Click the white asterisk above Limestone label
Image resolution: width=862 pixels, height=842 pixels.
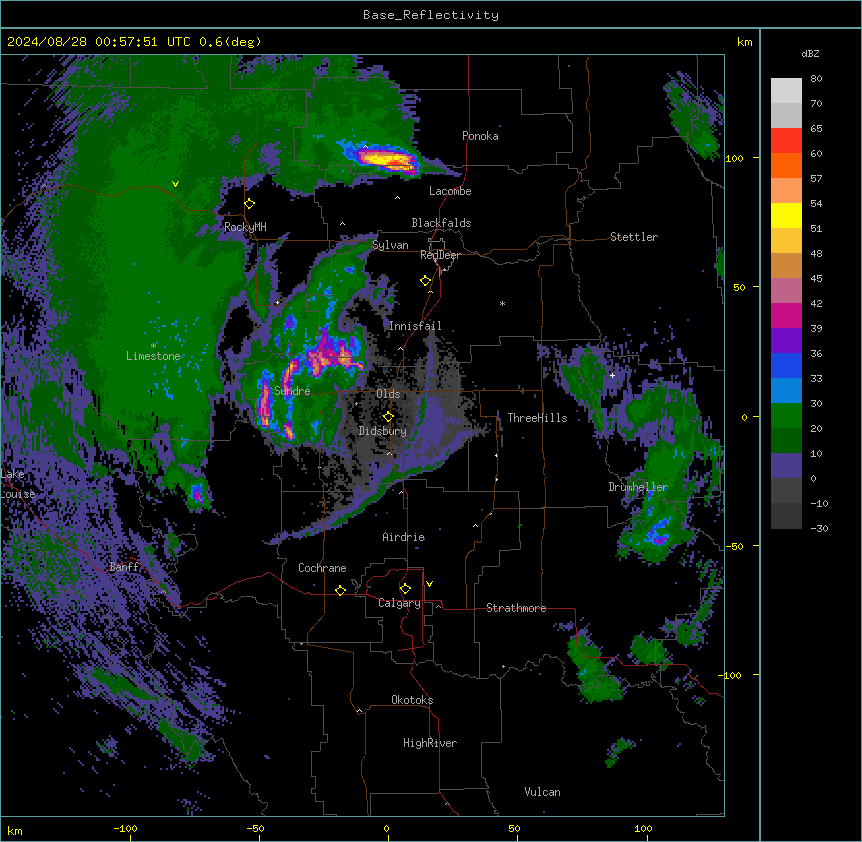(153, 346)
